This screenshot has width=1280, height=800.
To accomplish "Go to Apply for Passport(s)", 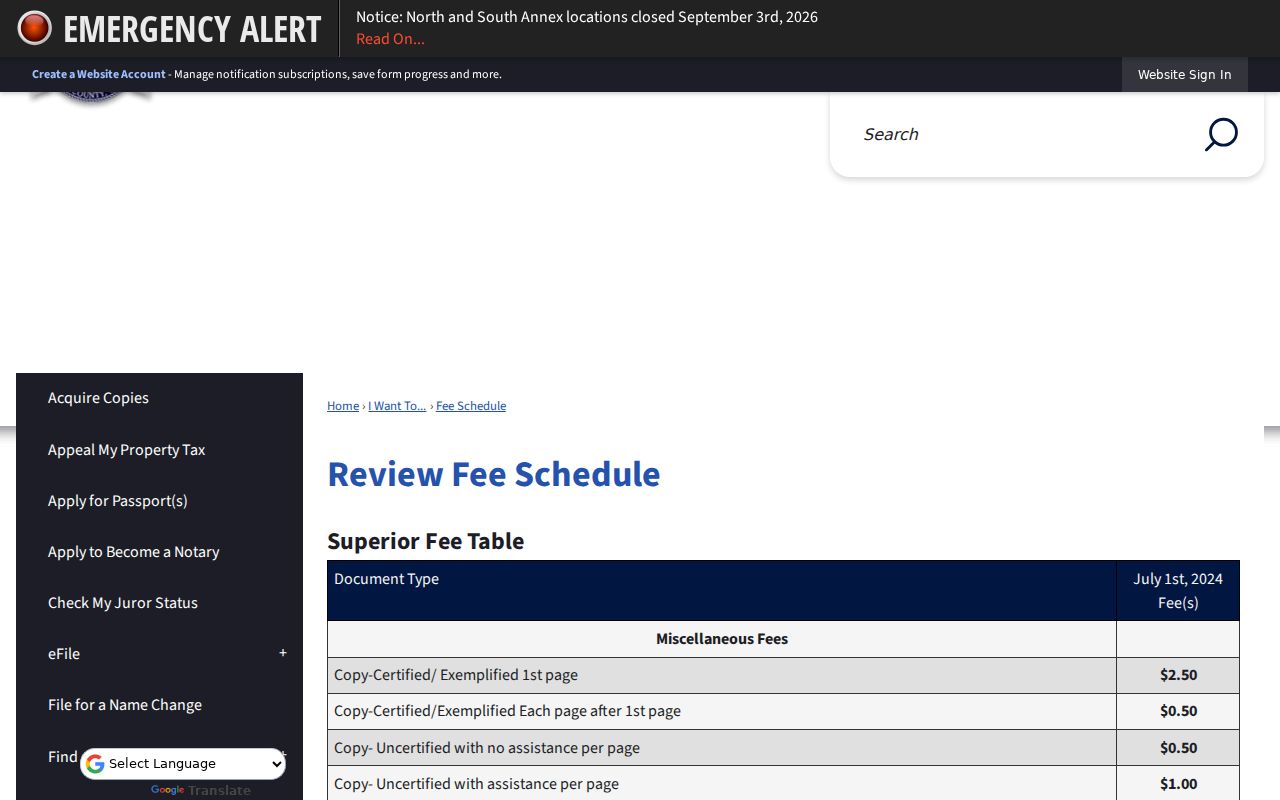I will click(118, 501).
